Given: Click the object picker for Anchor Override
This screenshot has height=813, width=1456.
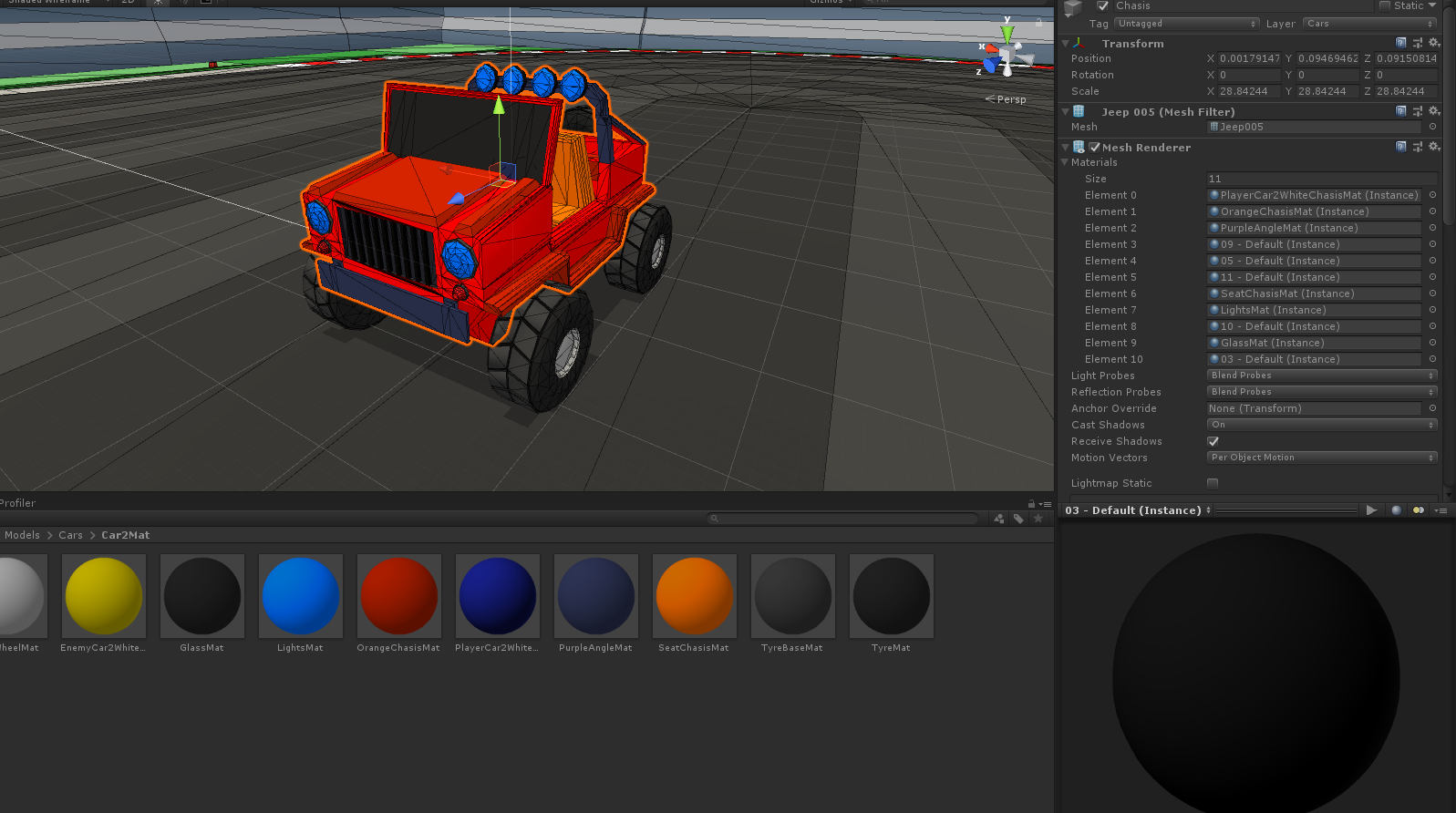Looking at the screenshot, I should [1432, 408].
